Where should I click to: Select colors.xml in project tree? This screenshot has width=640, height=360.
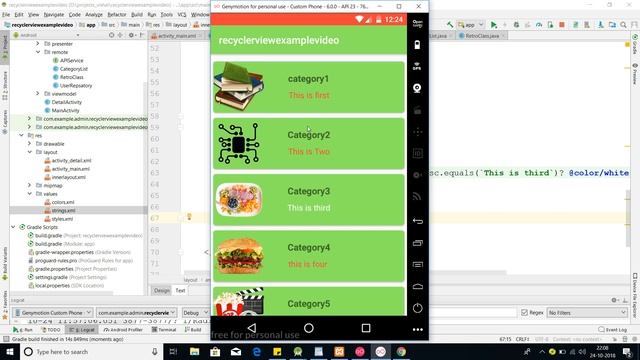(x=63, y=202)
